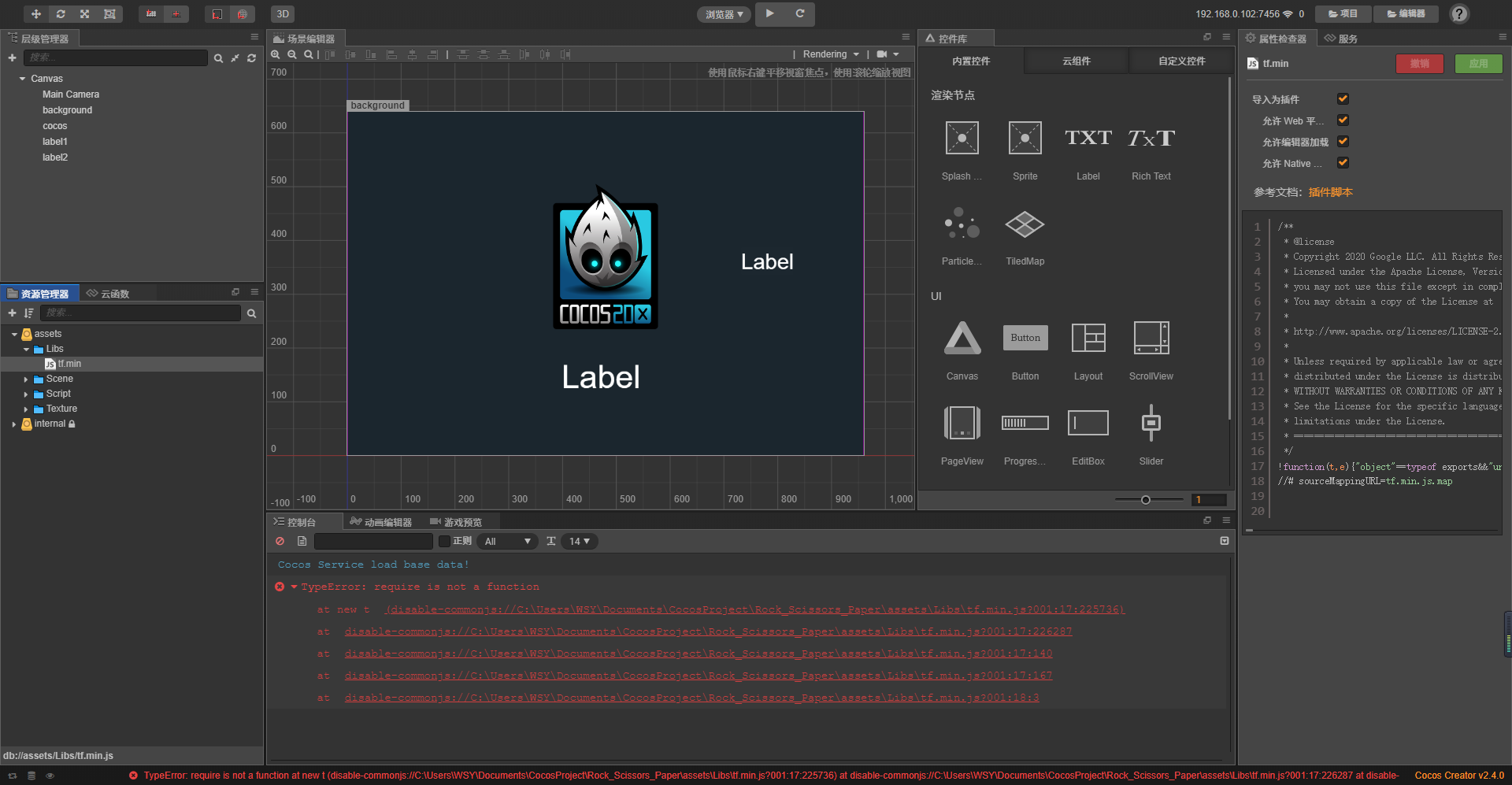This screenshot has width=1512, height=785.
Task: Toggle 3D scene view mode
Action: click(283, 14)
